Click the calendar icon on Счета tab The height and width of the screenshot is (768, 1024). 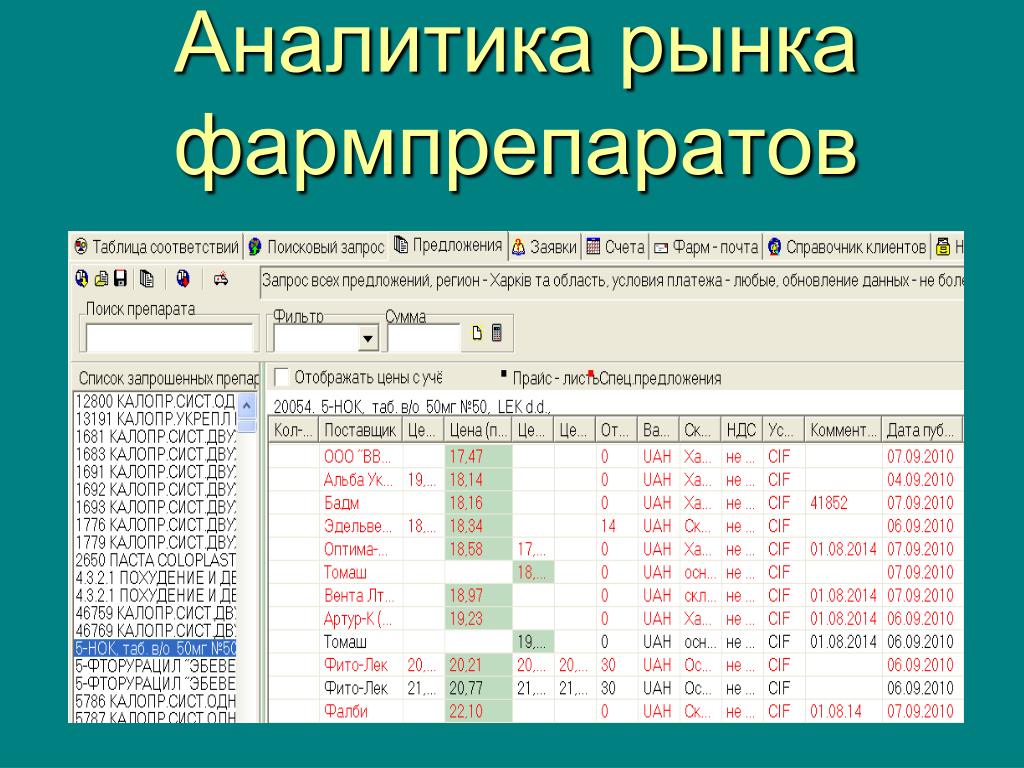coord(593,247)
